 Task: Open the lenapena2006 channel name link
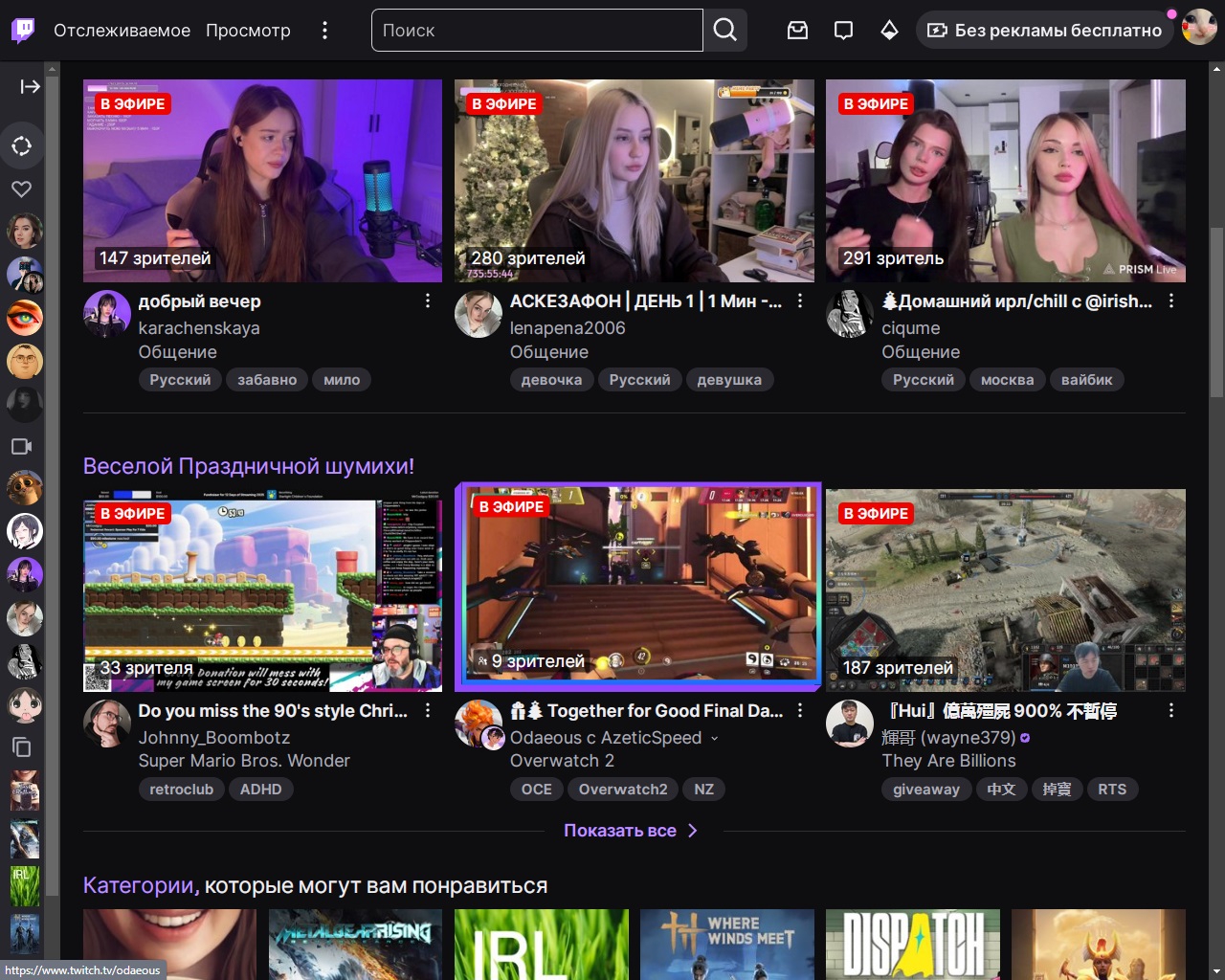[568, 328]
